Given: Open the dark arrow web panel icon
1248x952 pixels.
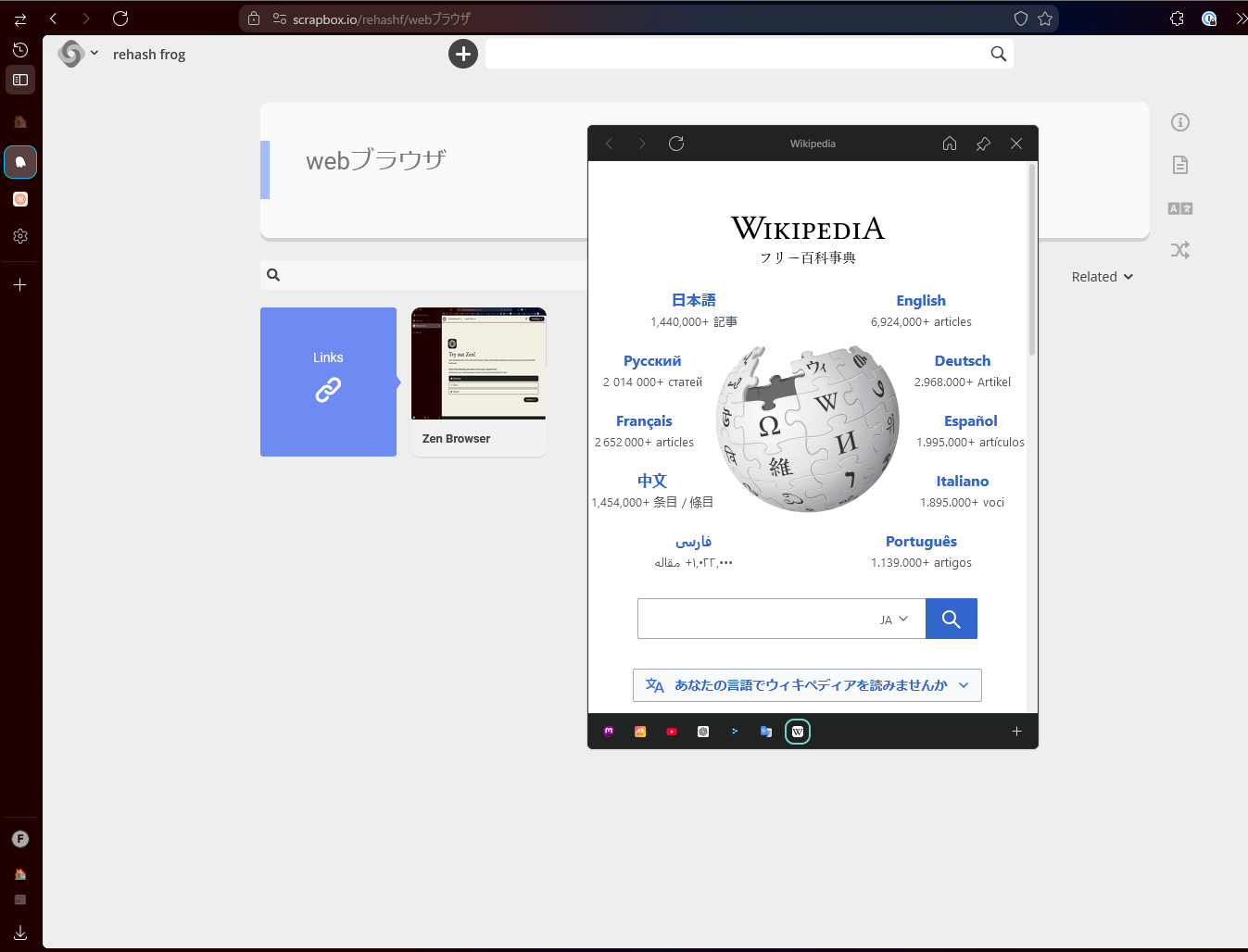Looking at the screenshot, I should (x=735, y=732).
